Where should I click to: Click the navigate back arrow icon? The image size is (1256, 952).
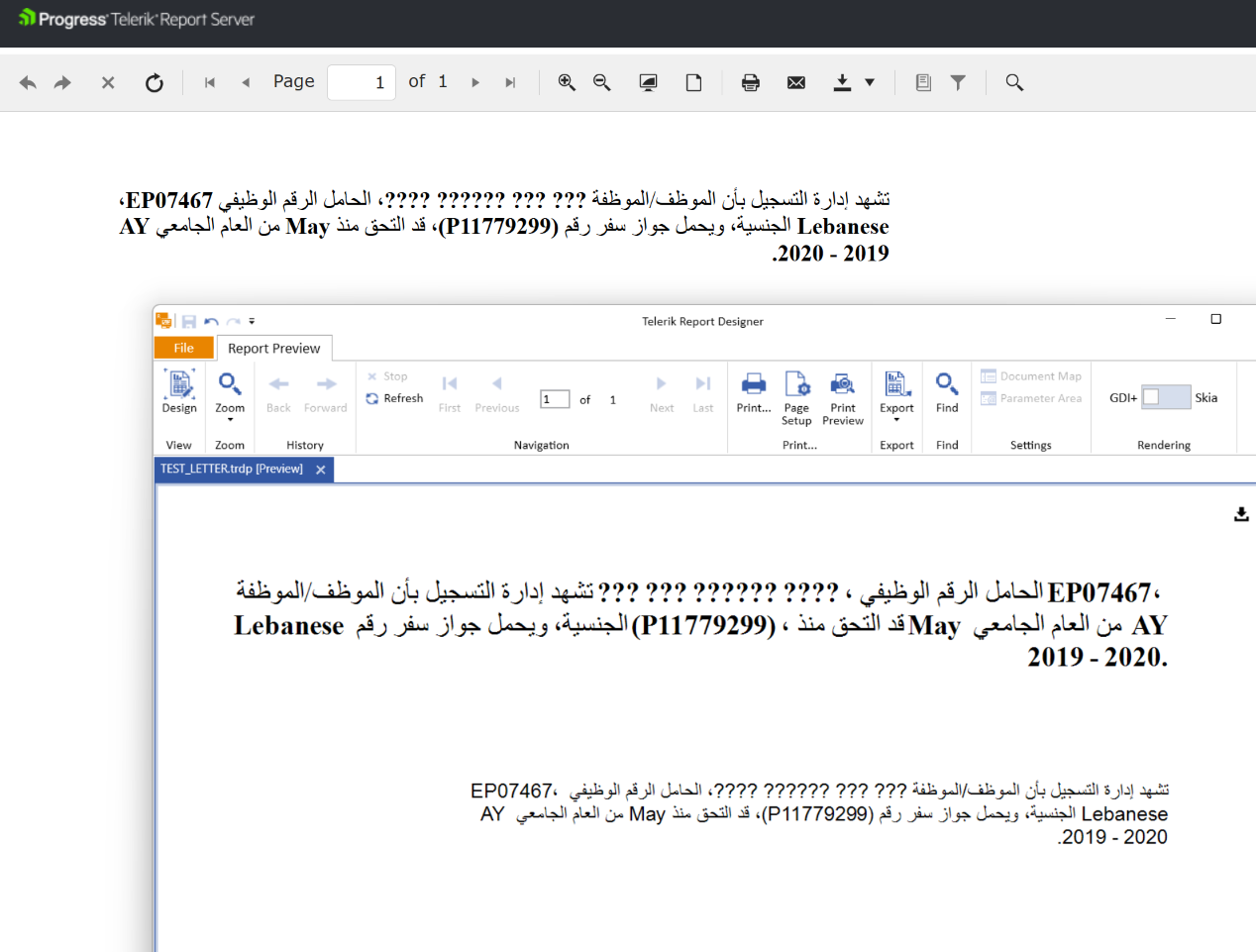(28, 82)
